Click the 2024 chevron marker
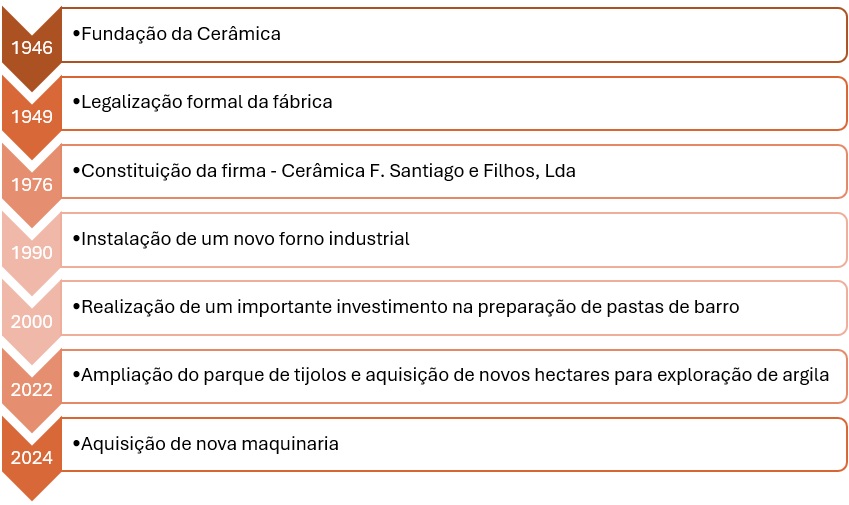The width and height of the screenshot is (849, 505). click(x=31, y=457)
